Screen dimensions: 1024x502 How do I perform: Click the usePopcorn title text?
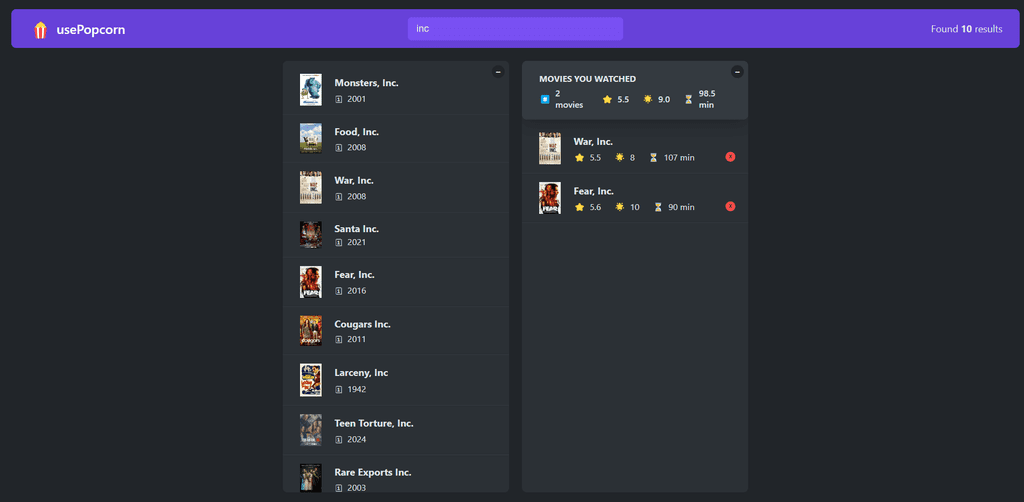pos(91,29)
